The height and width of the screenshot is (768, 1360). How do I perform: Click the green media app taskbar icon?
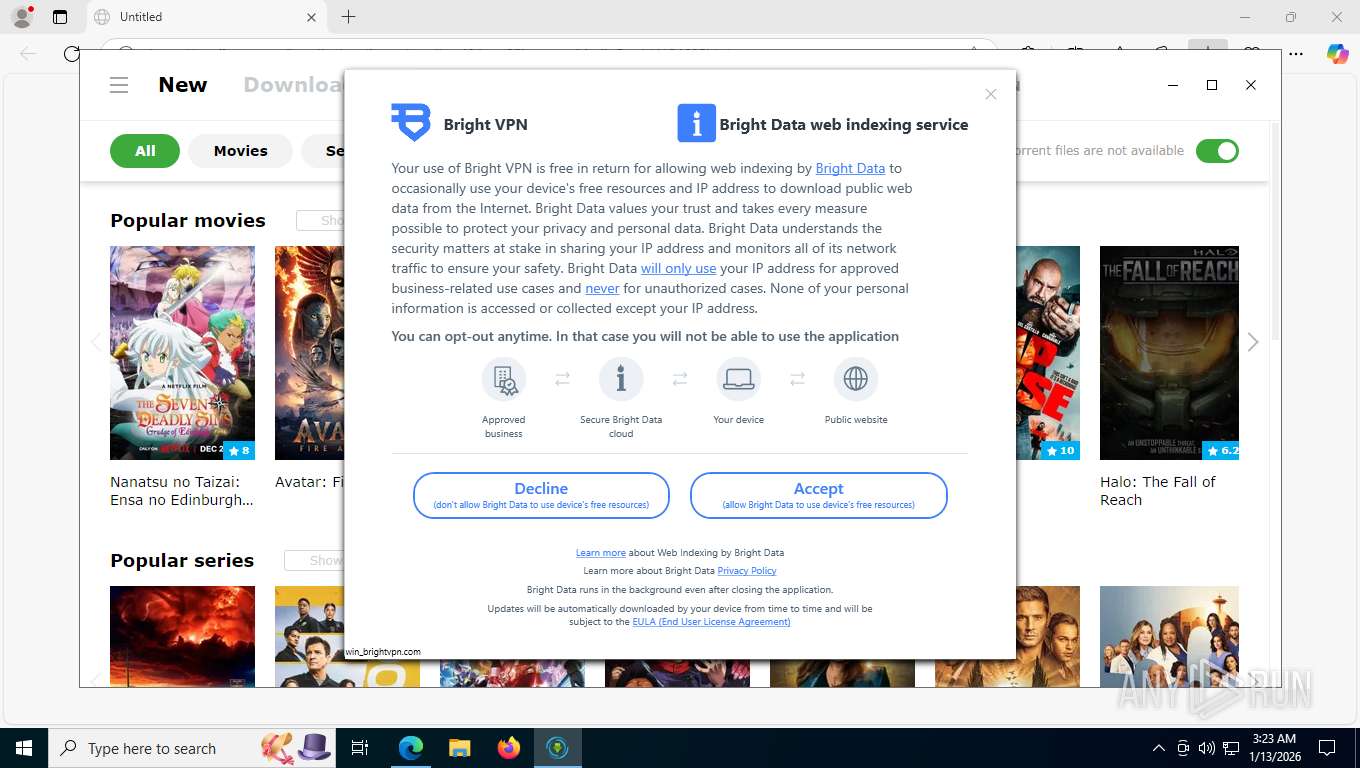pos(558,748)
